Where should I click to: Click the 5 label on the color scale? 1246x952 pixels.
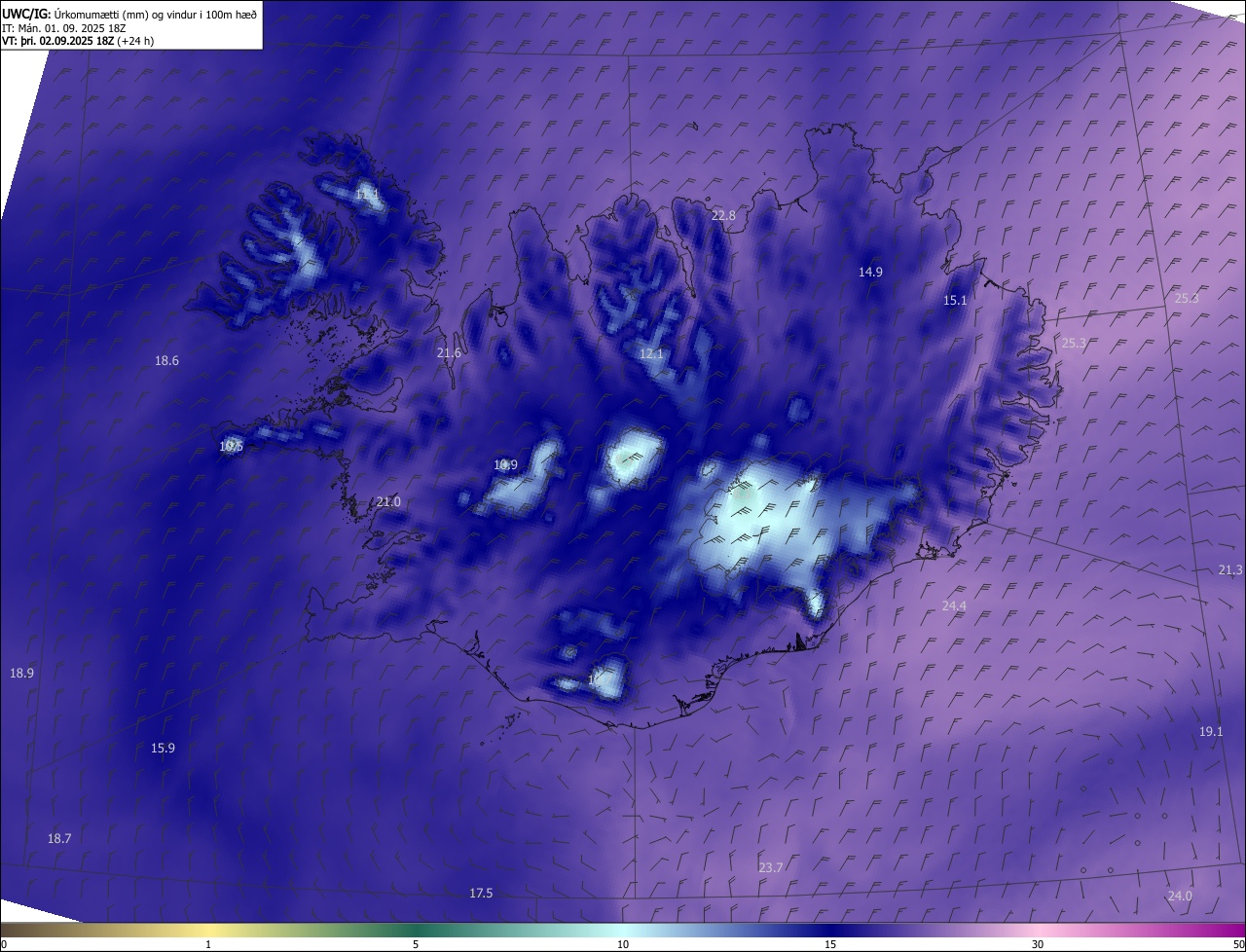click(416, 944)
